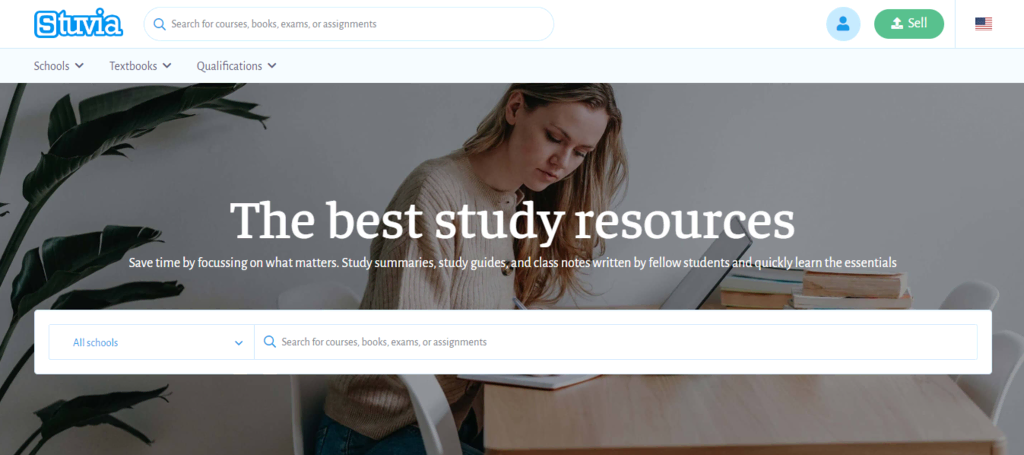
Task: Expand the Schools chevron
Action: pos(79,65)
